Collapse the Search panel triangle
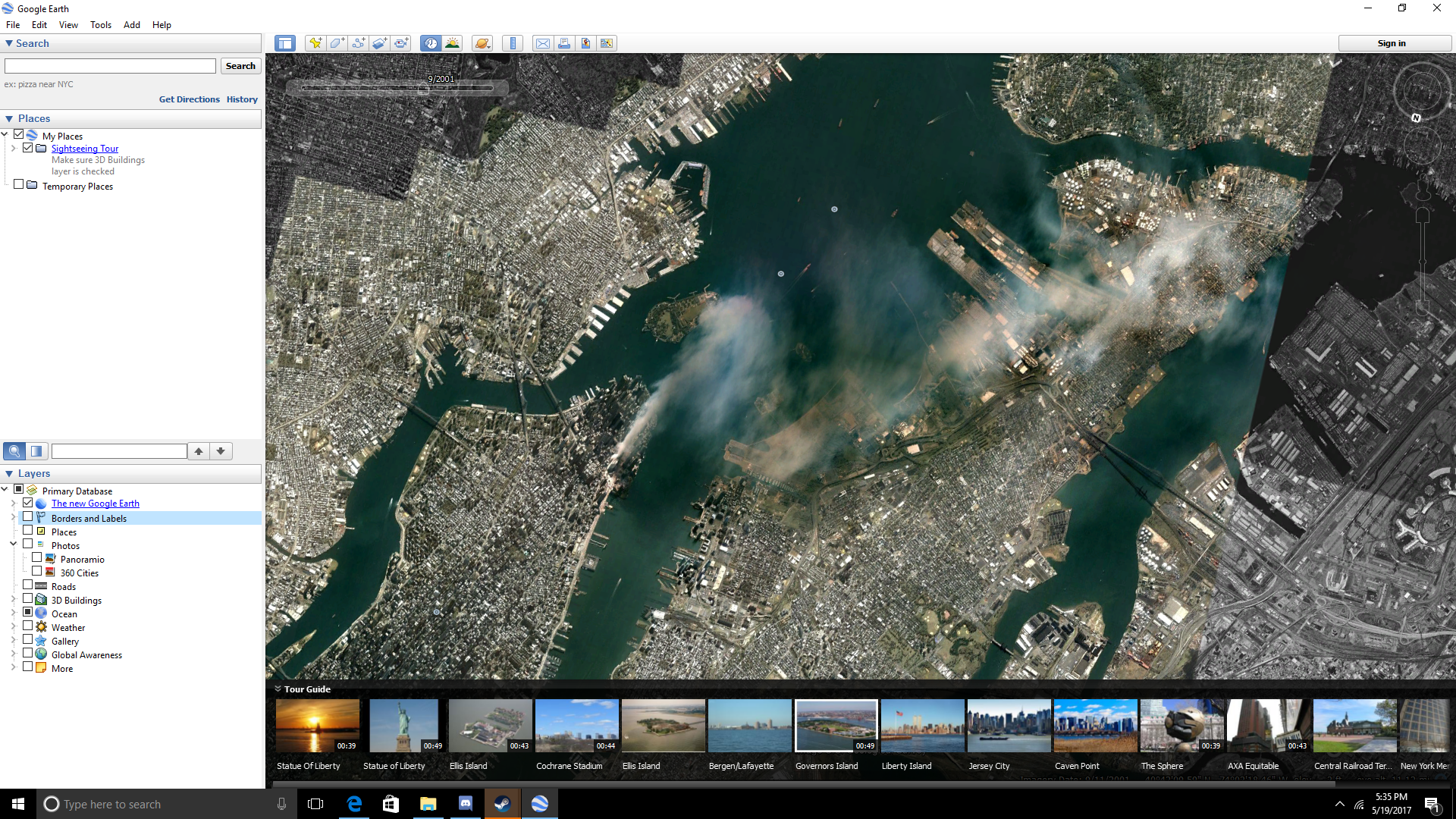Screen dimensions: 1456x819 point(9,44)
